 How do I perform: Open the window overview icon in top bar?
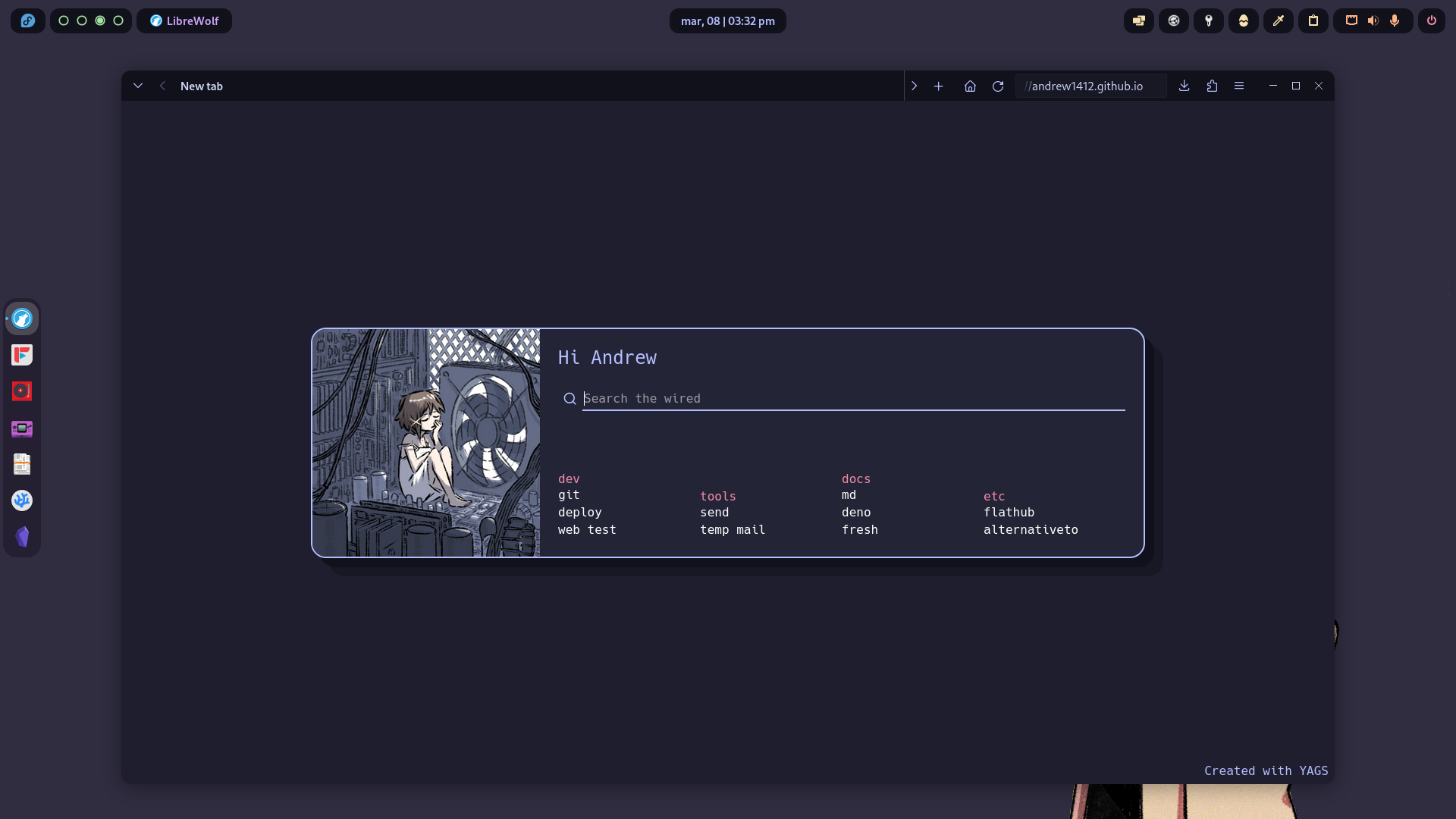tap(1139, 20)
